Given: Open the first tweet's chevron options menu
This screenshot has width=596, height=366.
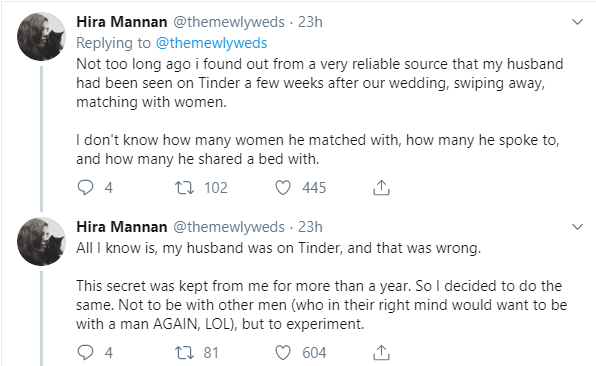Looking at the screenshot, I should click(577, 22).
